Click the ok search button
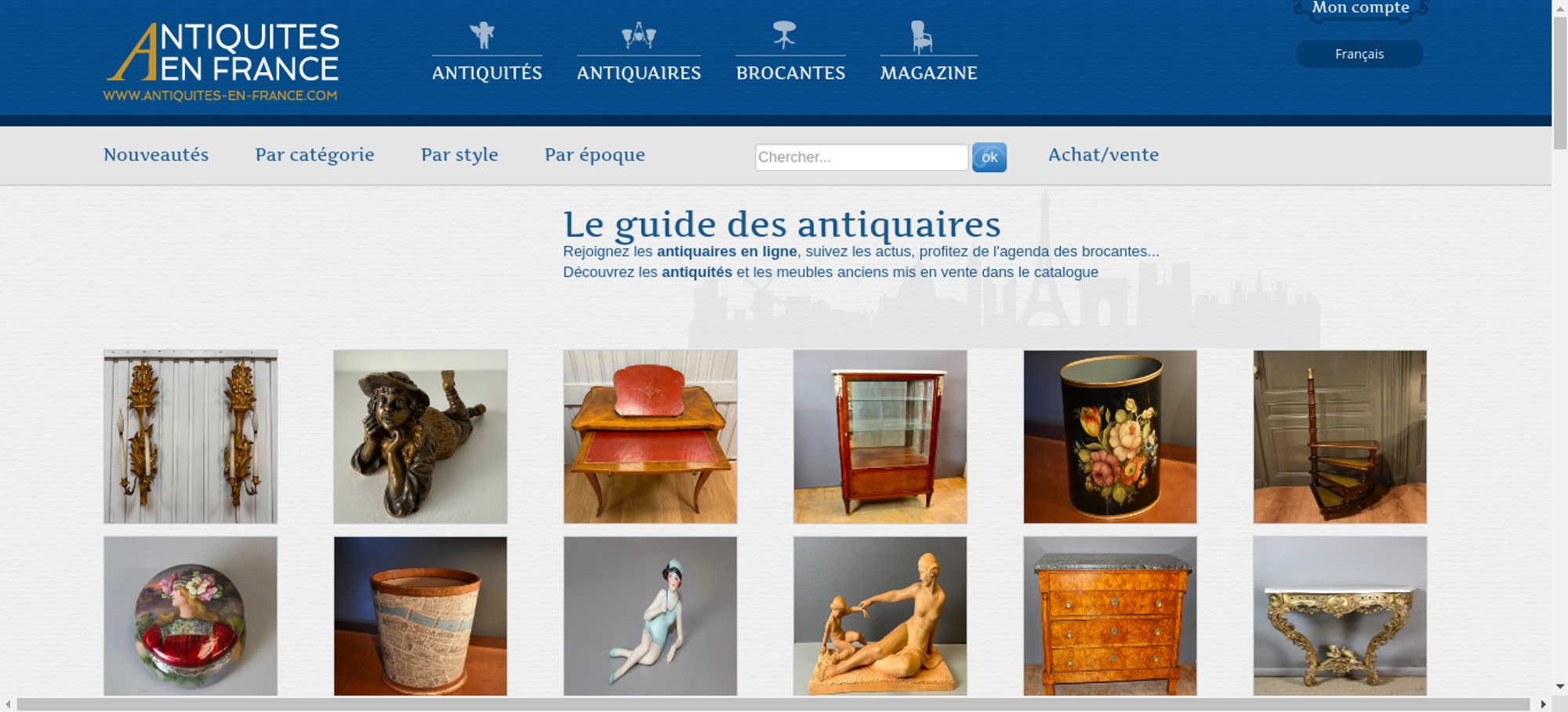The height and width of the screenshot is (712, 1568). coord(989,157)
